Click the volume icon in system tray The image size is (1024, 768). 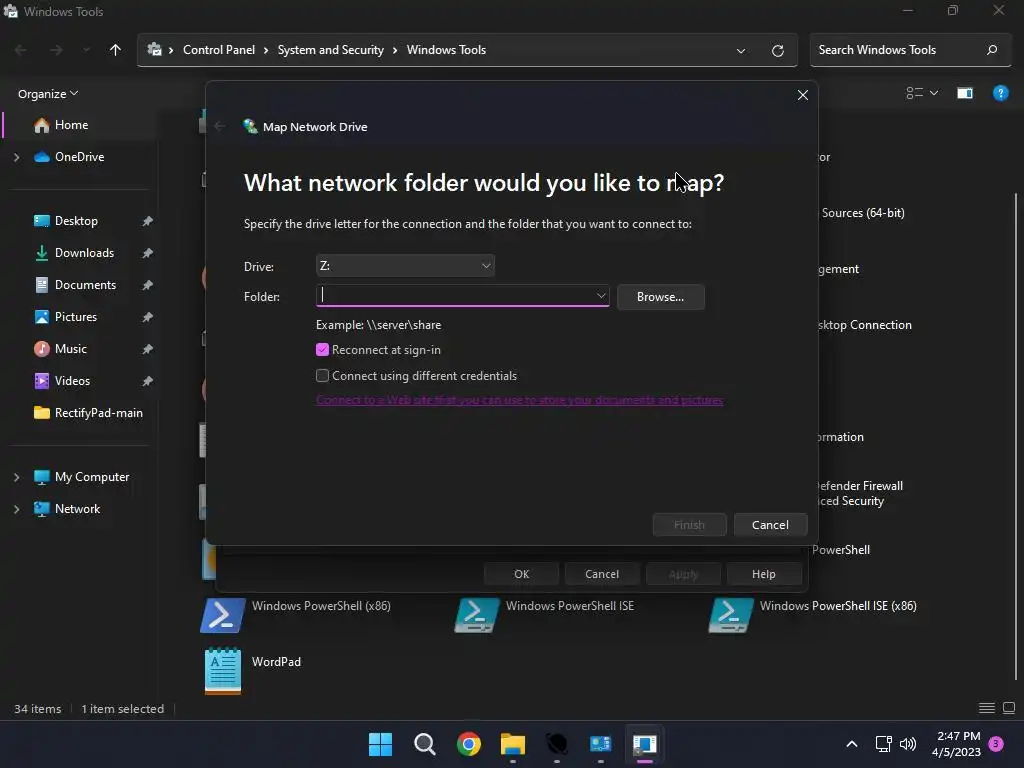908,744
